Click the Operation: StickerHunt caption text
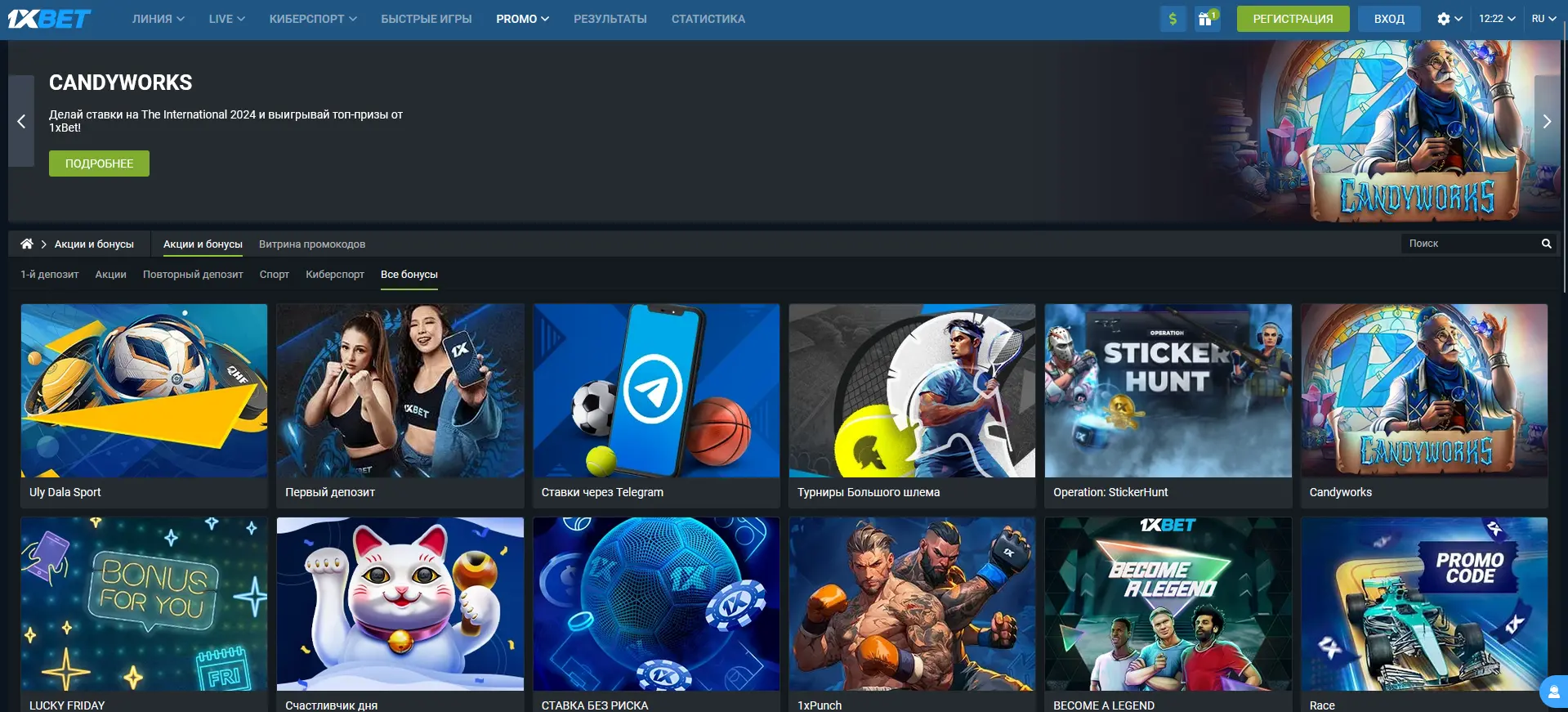This screenshot has width=1568, height=712. pyautogui.click(x=1110, y=492)
